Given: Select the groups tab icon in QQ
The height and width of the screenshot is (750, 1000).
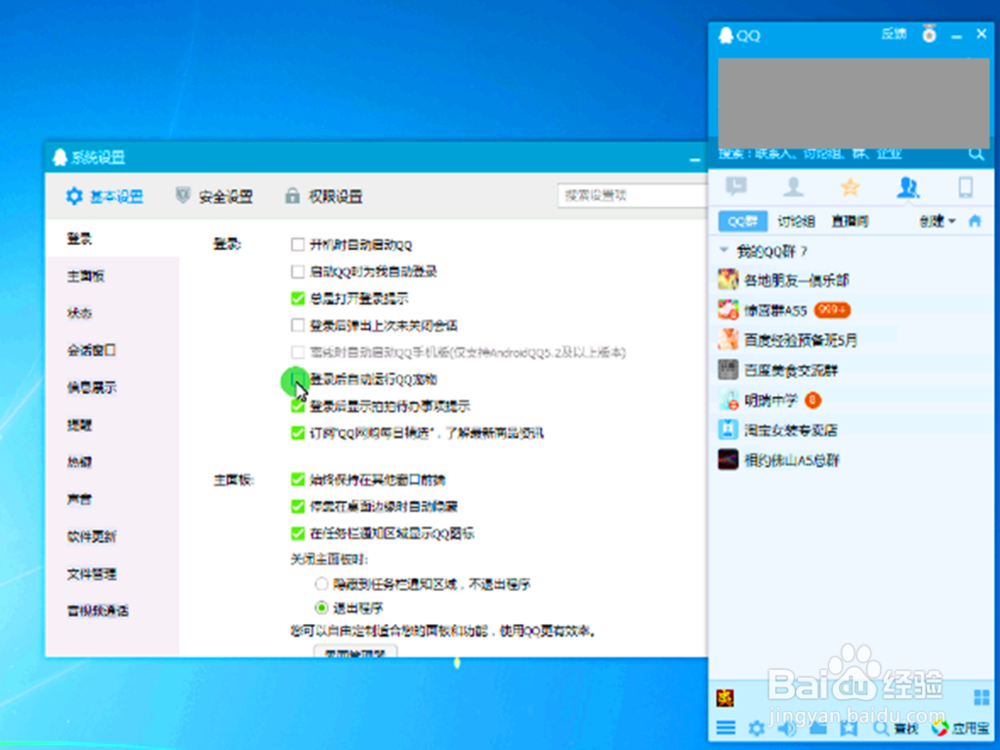Looking at the screenshot, I should coord(908,187).
